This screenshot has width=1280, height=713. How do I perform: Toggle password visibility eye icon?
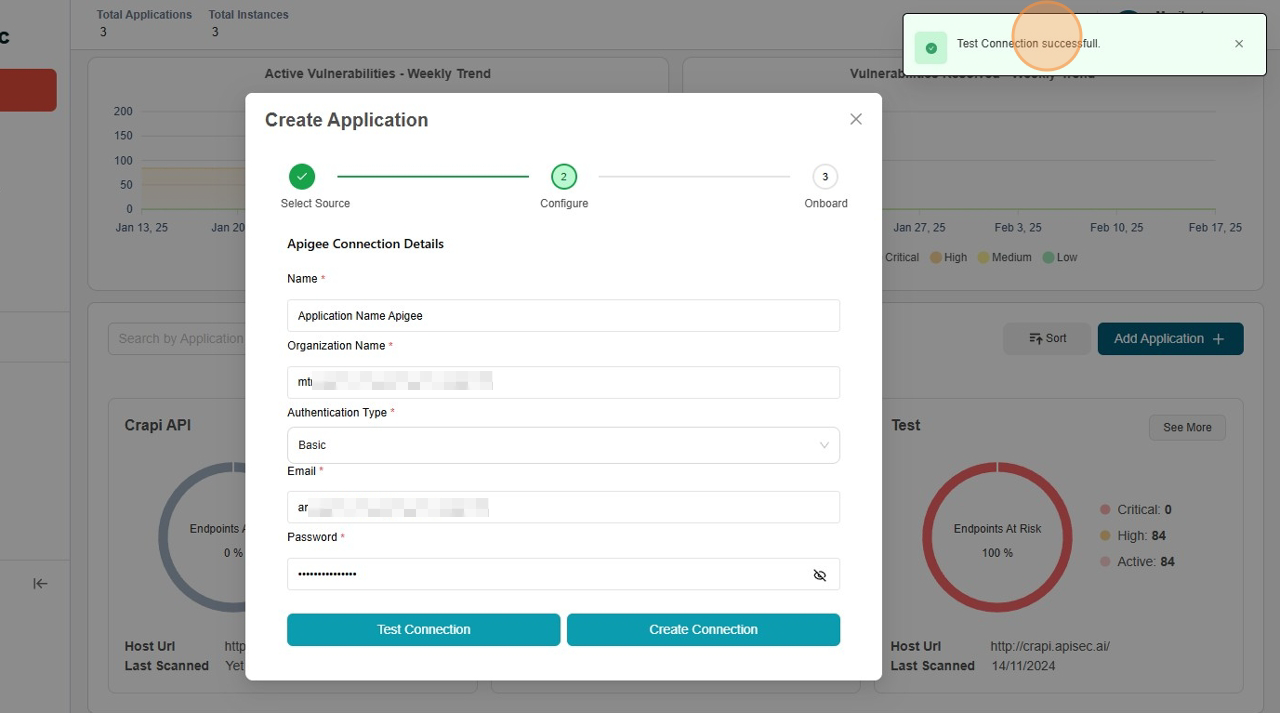coord(819,575)
